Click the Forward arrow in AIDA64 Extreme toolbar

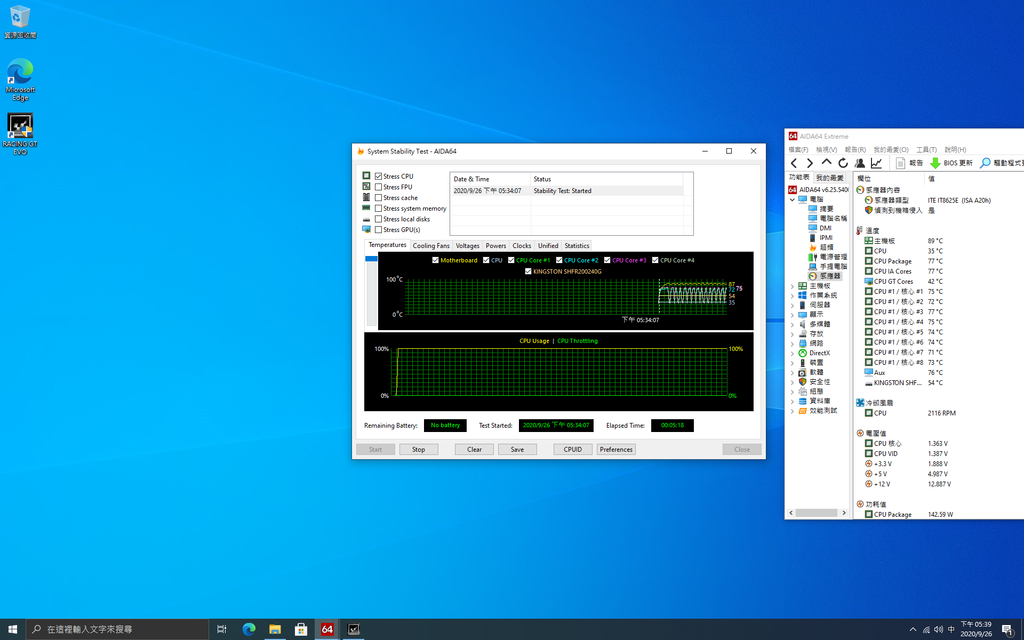coord(810,163)
